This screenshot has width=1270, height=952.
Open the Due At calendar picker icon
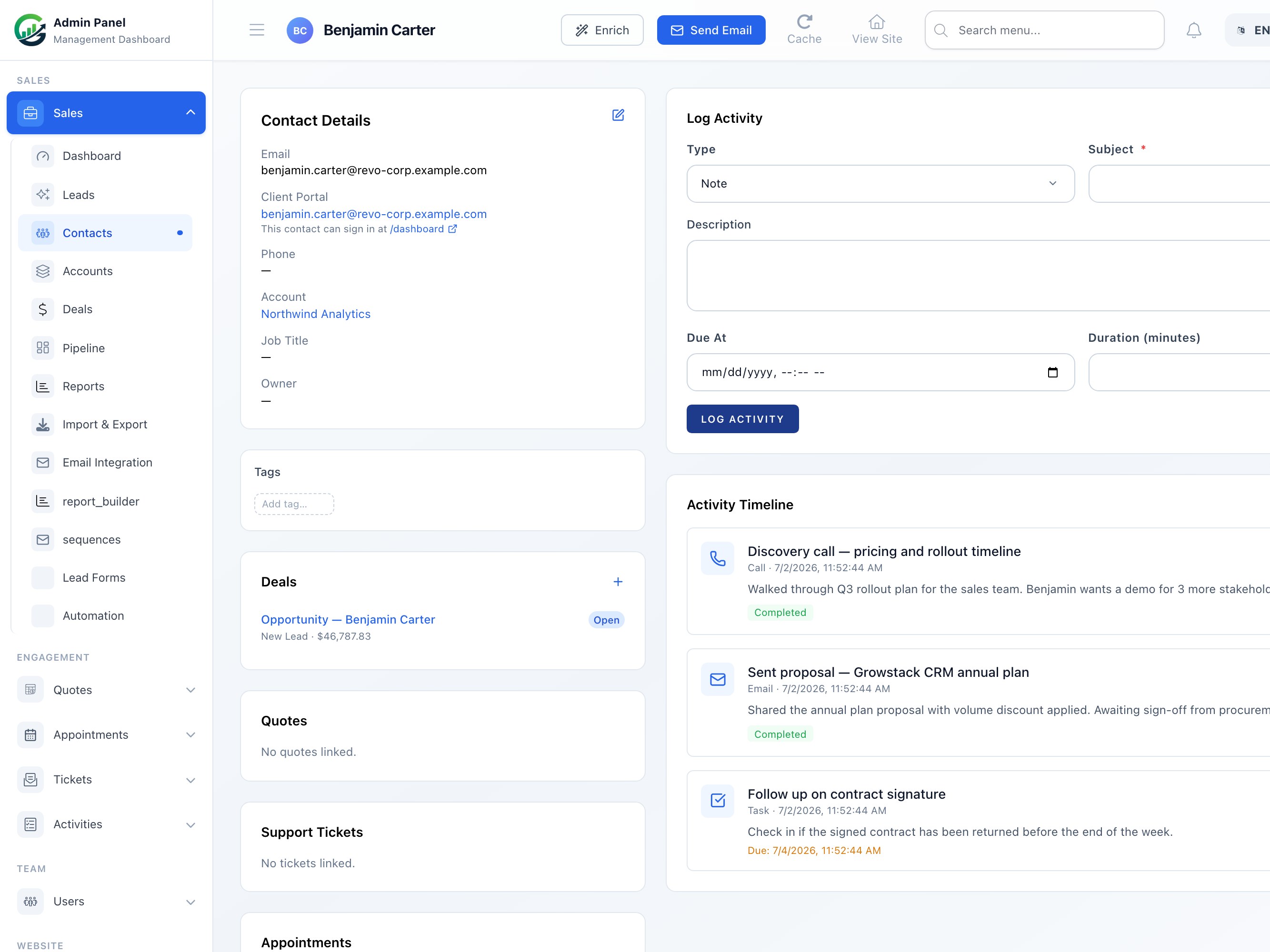[1052, 372]
